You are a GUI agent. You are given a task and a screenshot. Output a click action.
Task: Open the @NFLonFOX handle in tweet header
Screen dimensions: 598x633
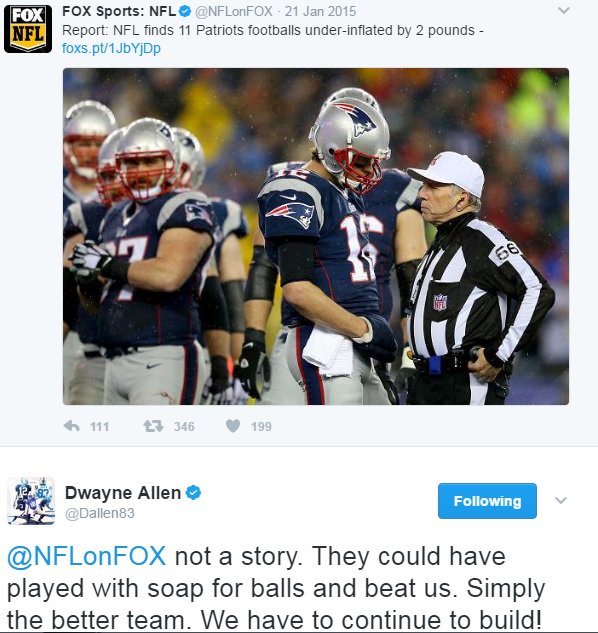234,11
